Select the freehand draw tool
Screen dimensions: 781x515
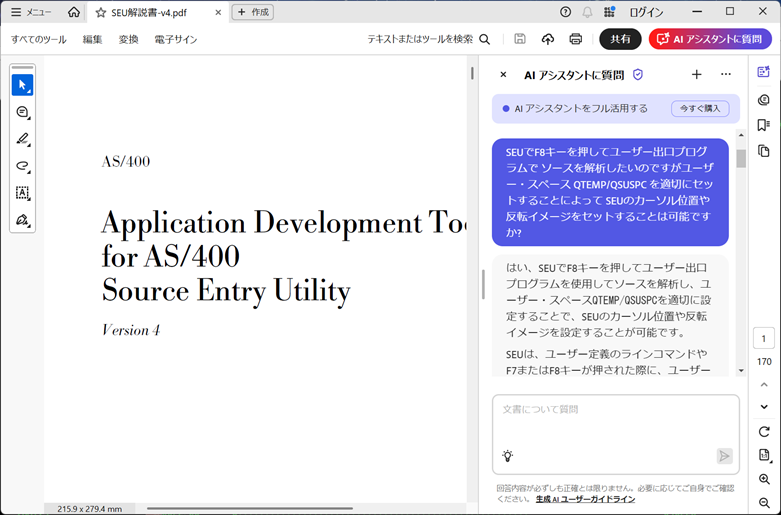click(22, 166)
